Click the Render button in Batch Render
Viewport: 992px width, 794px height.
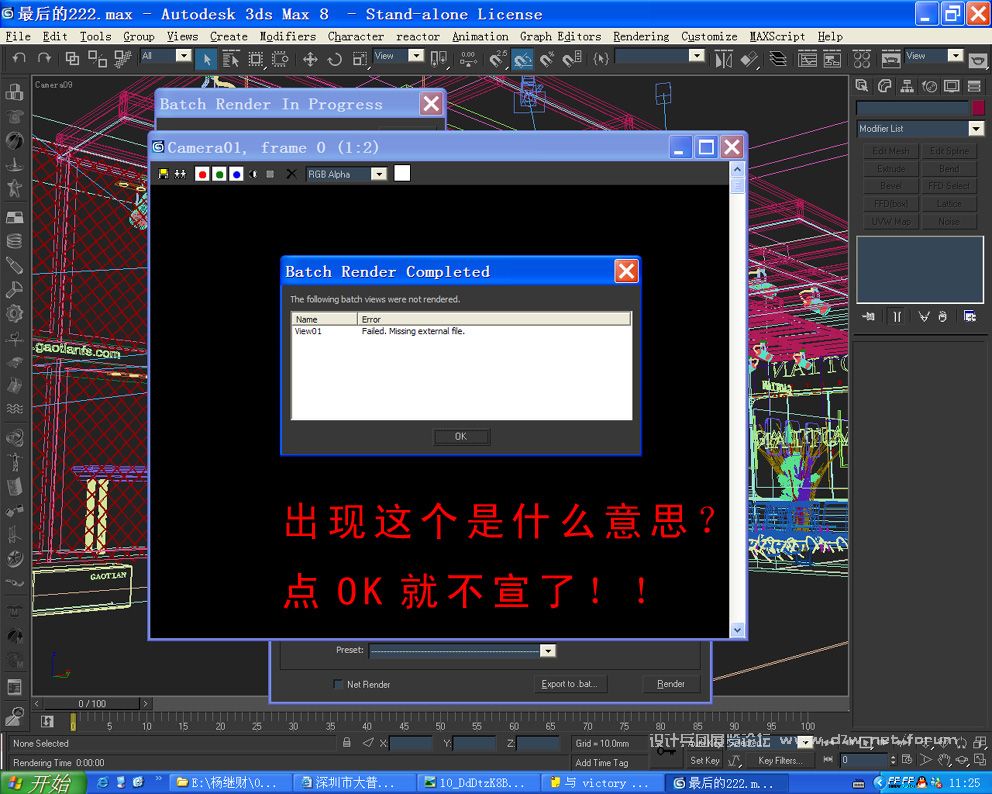(671, 684)
